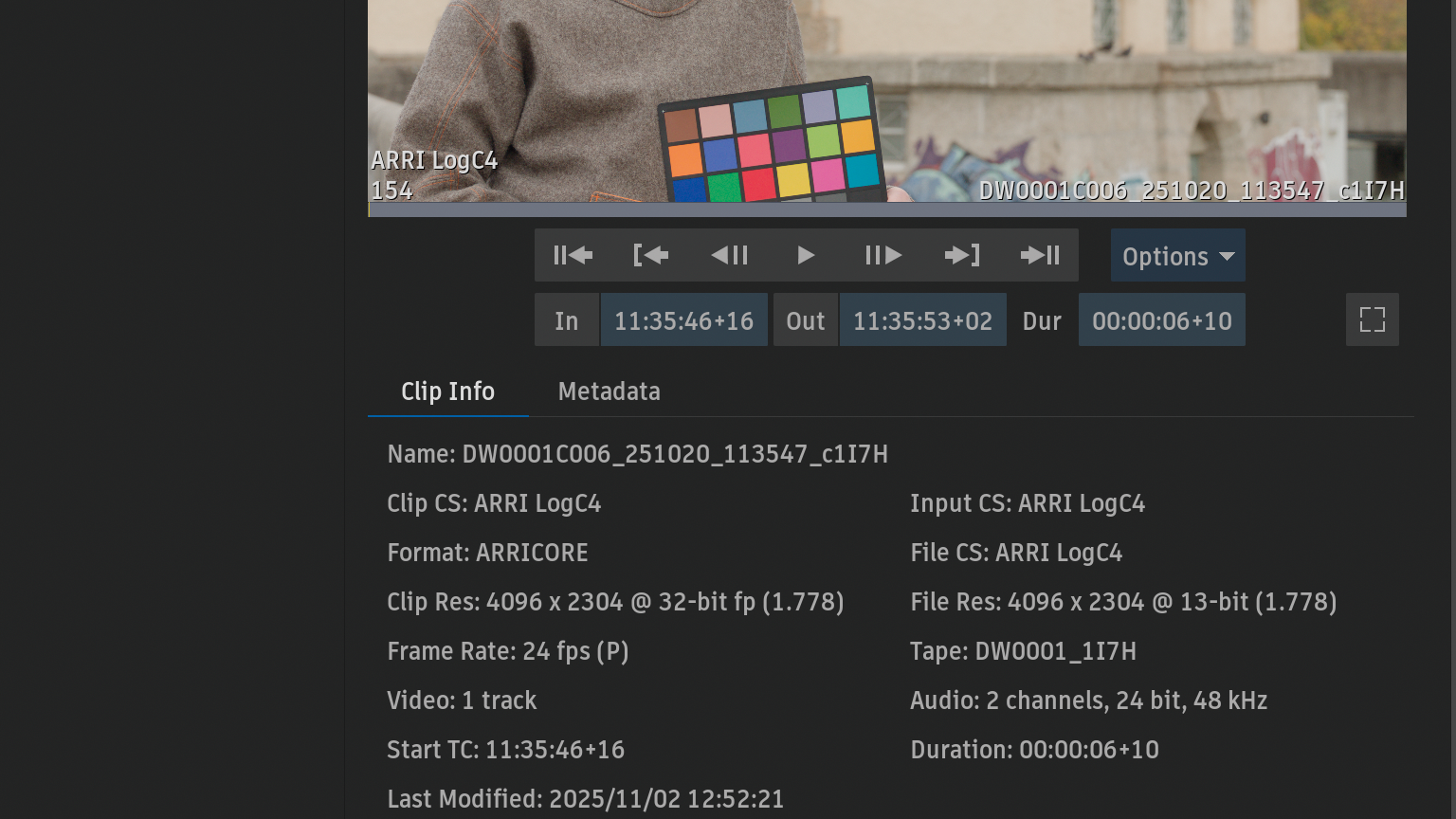Click the clip Name line in Clip Info

[x=637, y=454]
